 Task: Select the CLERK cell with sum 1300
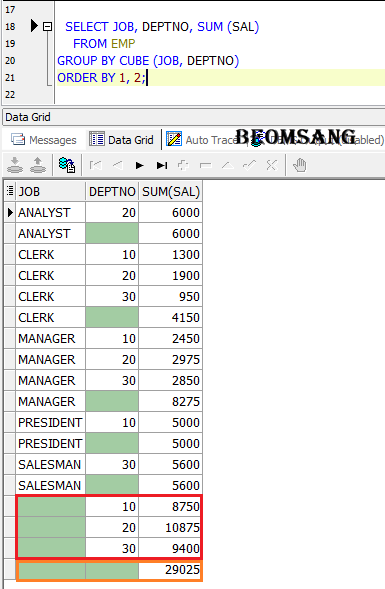point(50,255)
